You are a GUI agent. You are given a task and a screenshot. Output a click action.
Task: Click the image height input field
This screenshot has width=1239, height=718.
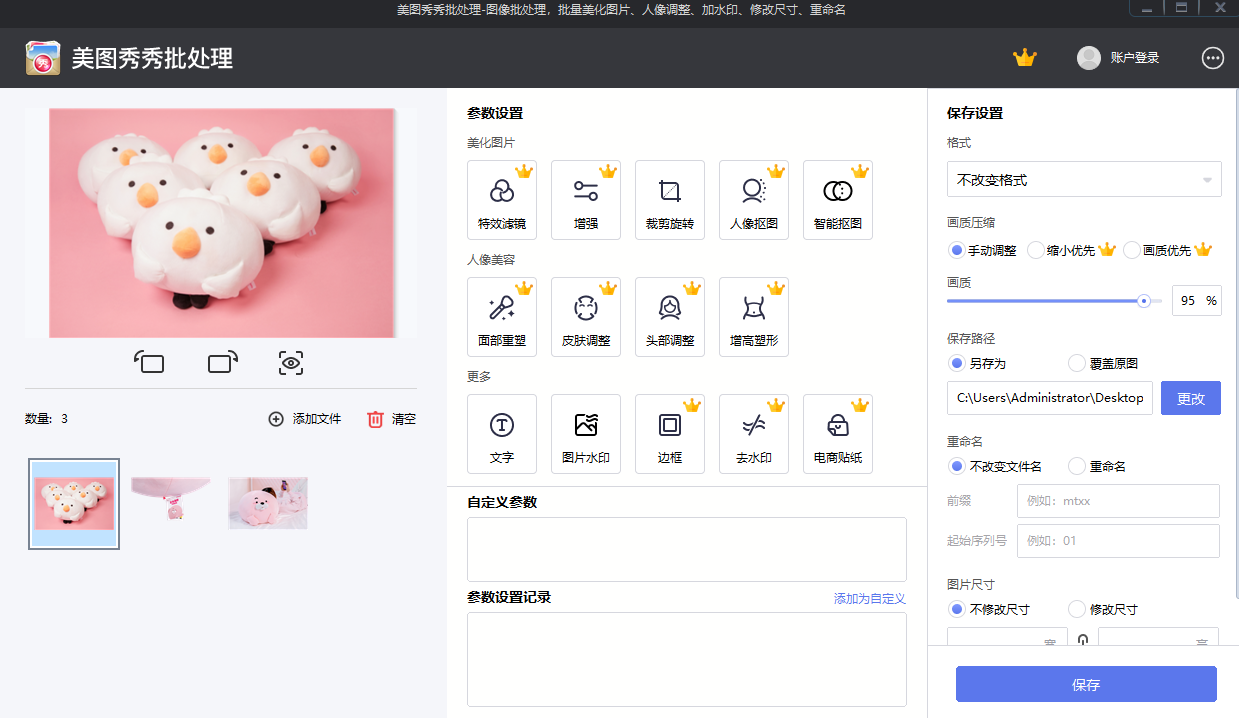point(1158,638)
